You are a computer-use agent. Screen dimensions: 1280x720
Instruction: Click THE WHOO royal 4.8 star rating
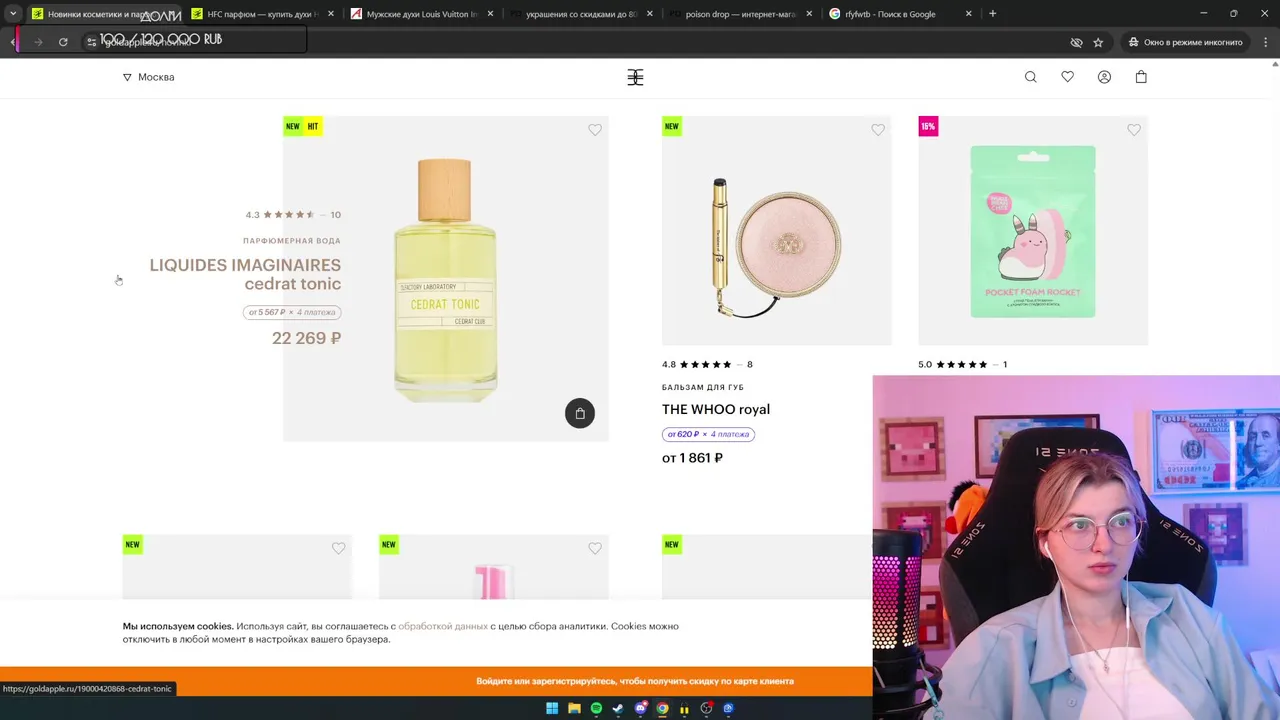click(x=707, y=364)
